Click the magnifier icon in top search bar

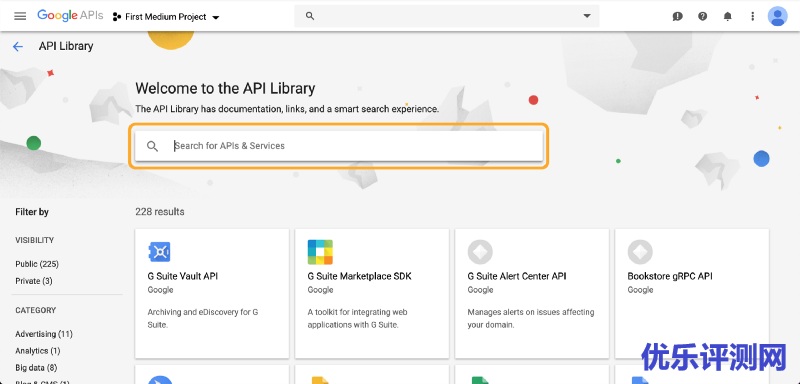310,16
